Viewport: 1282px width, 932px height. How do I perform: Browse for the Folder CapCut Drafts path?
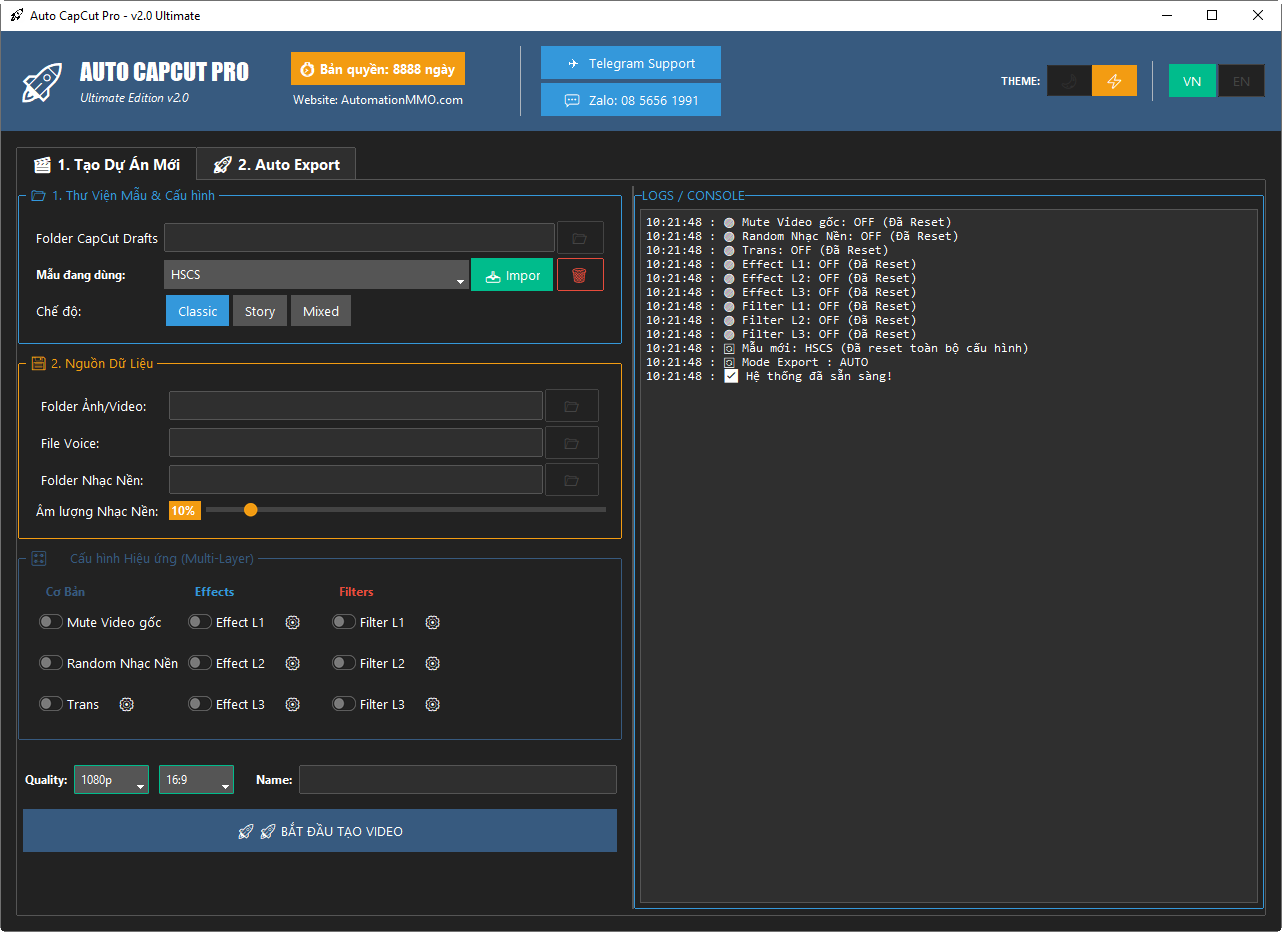point(580,238)
